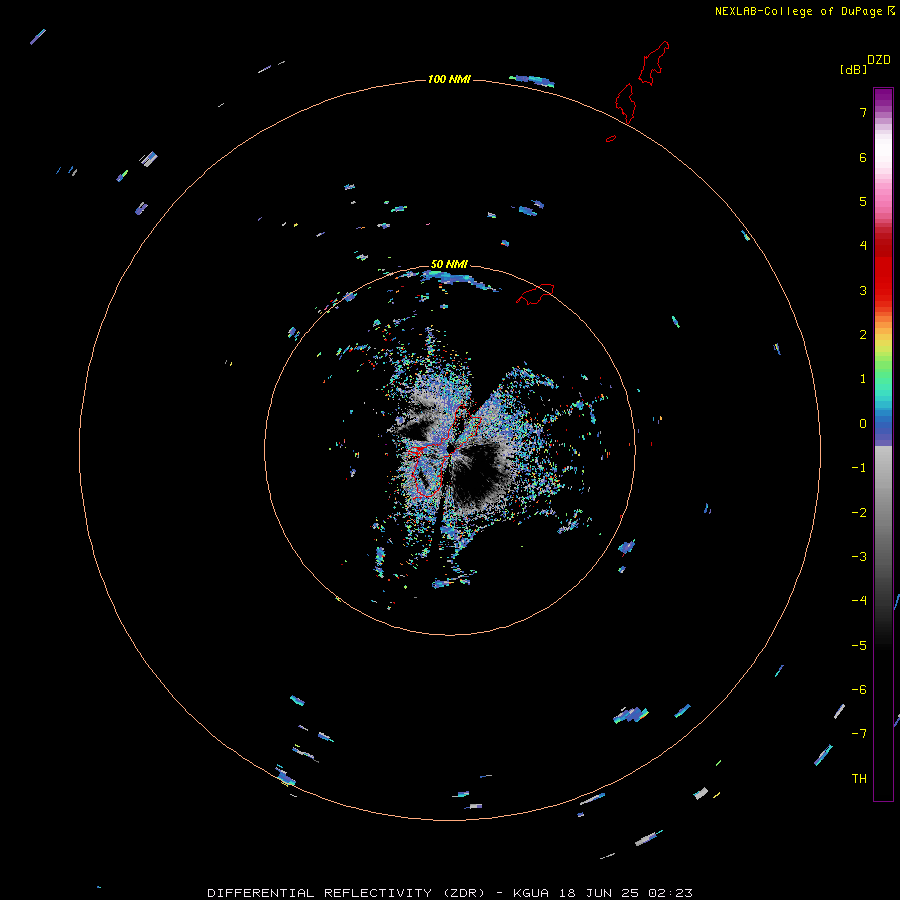Viewport: 900px width, 900px height.
Task: Click the 0 value on the color scale
Action: [x=863, y=424]
